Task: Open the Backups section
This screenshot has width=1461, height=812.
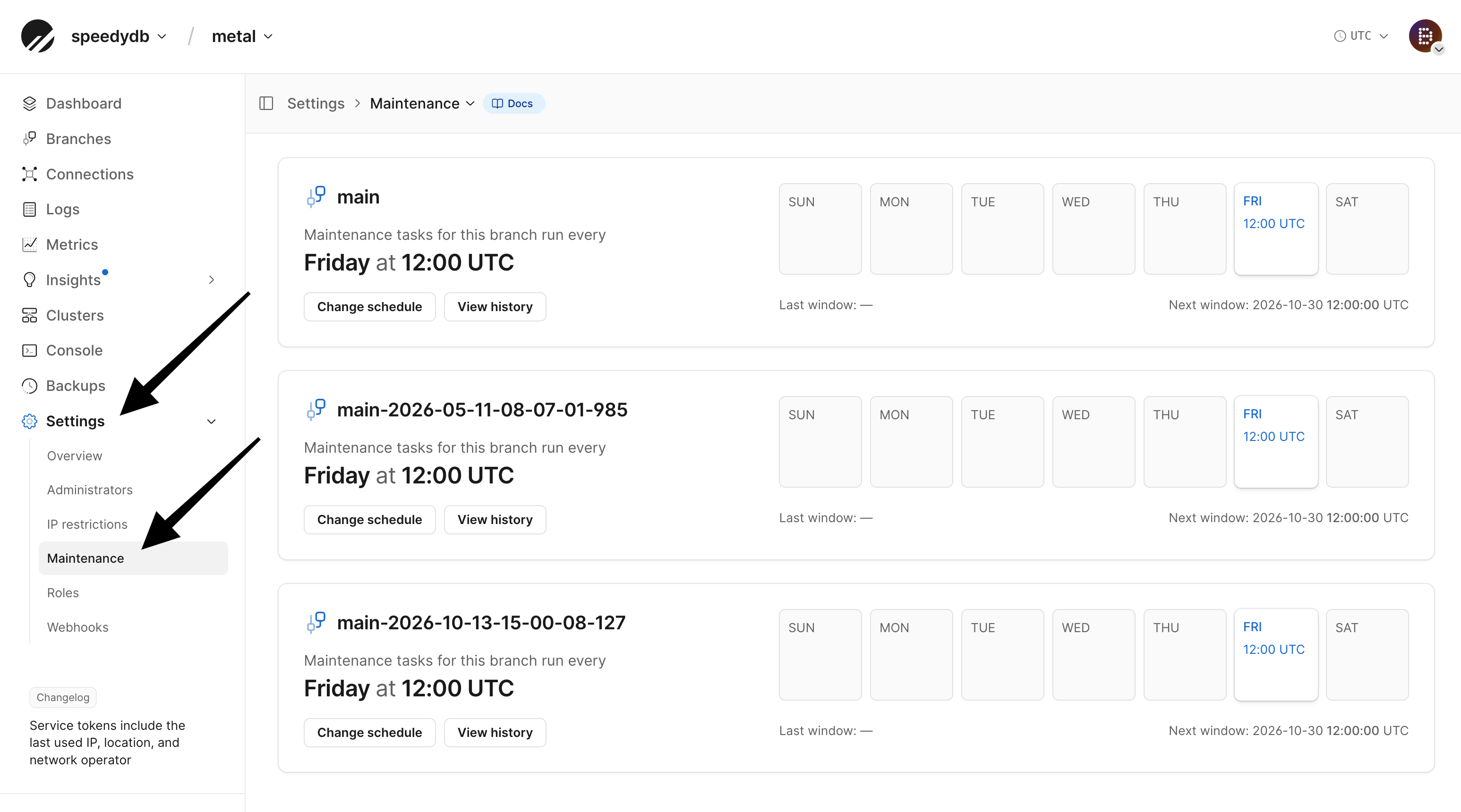Action: [x=76, y=386]
